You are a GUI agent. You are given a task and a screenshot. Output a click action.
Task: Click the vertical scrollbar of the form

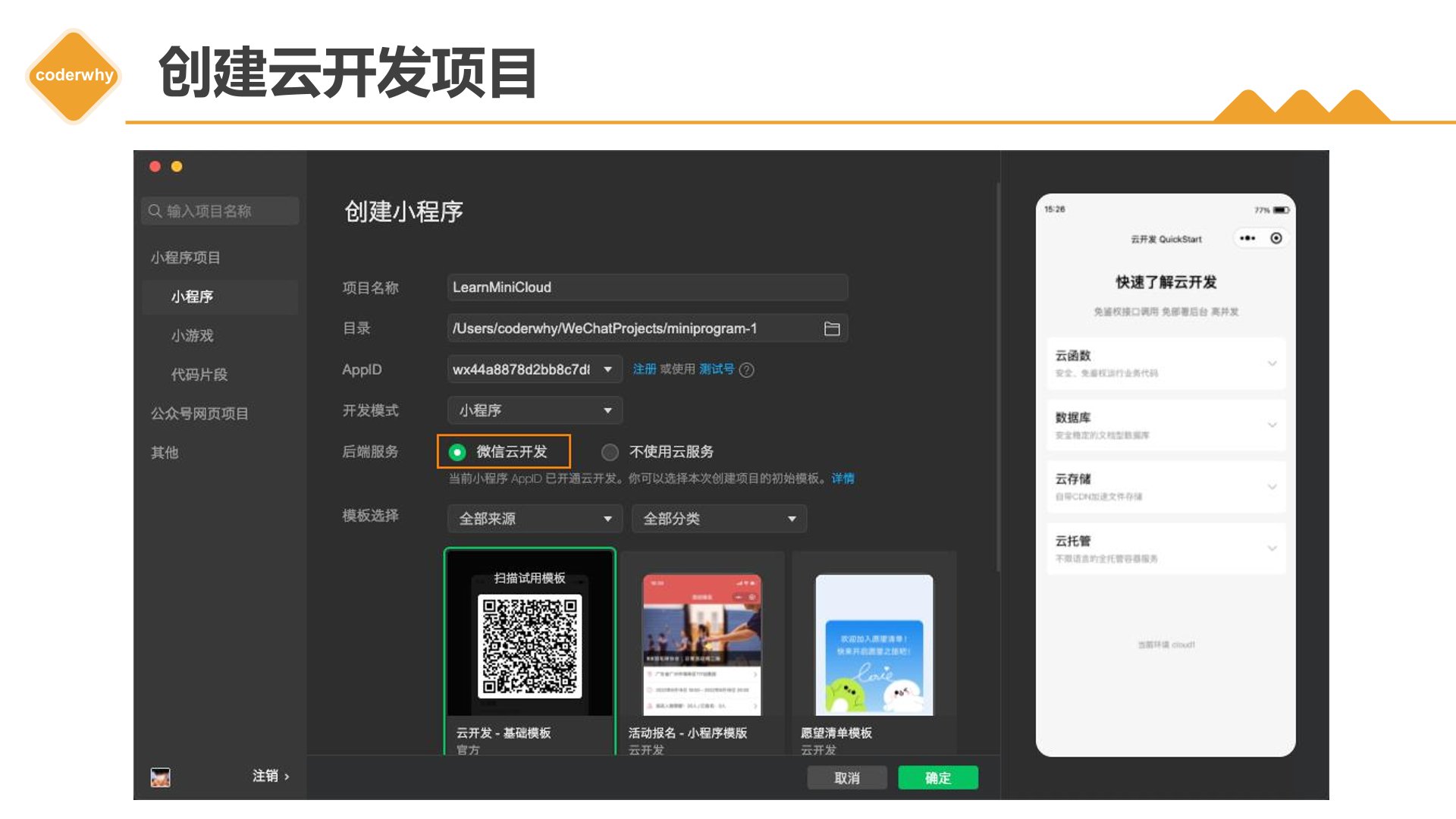[x=998, y=377]
